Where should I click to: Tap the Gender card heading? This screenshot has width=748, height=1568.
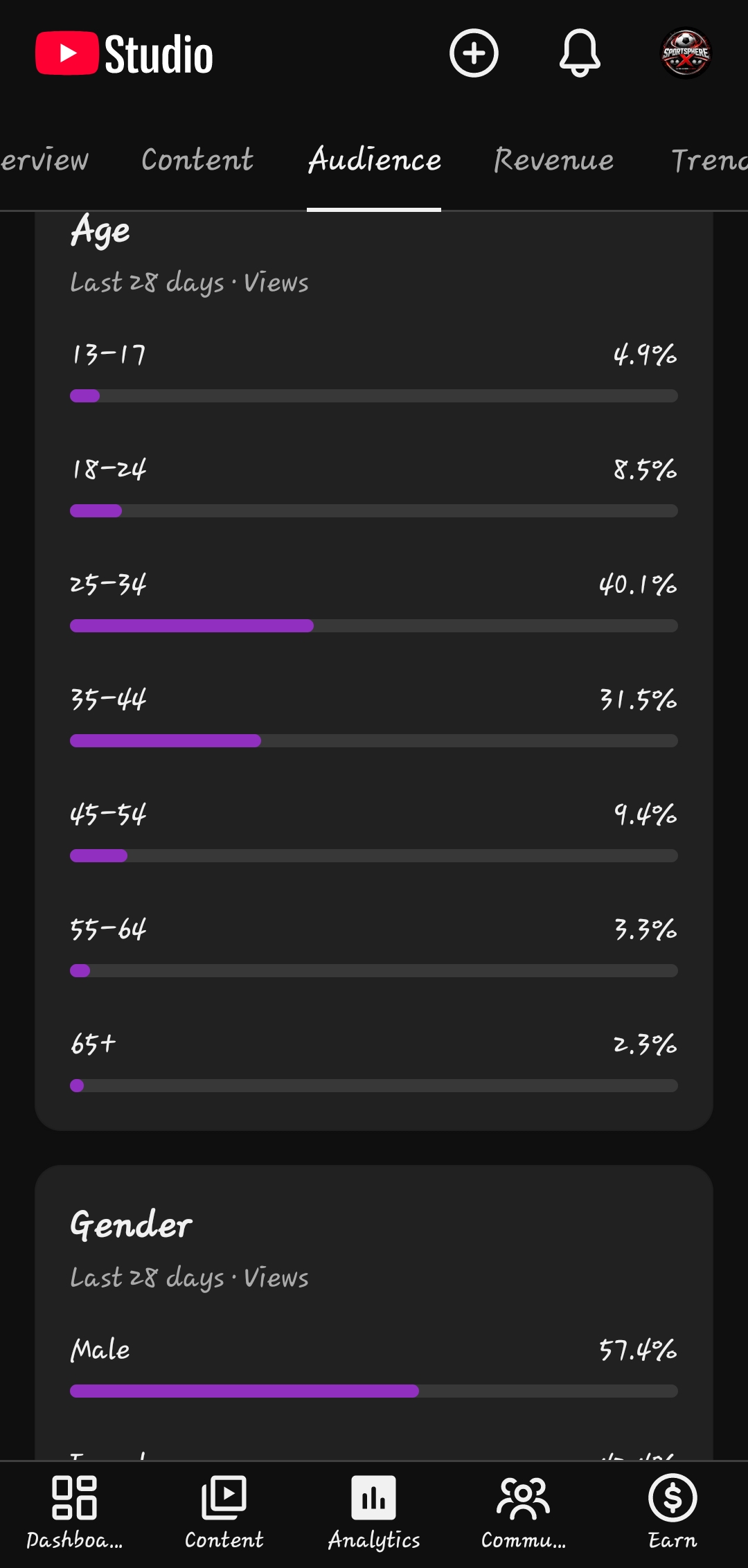point(131,1224)
